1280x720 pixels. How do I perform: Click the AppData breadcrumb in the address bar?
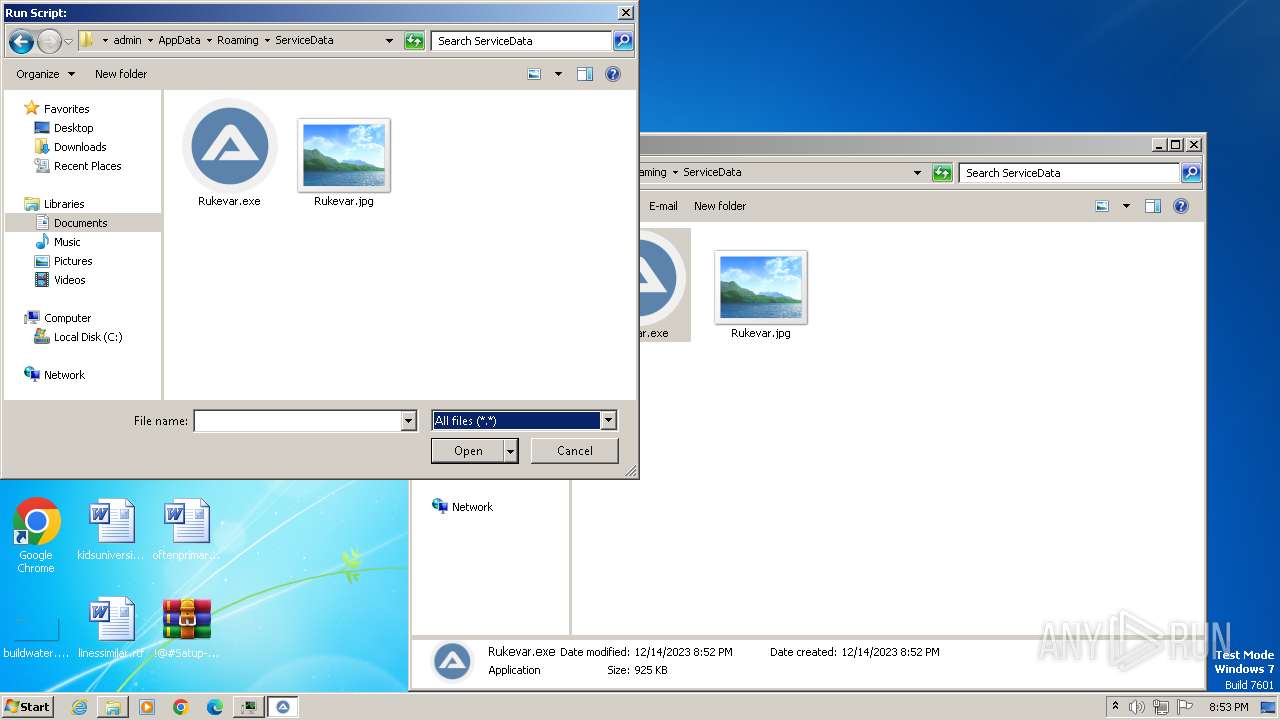179,41
